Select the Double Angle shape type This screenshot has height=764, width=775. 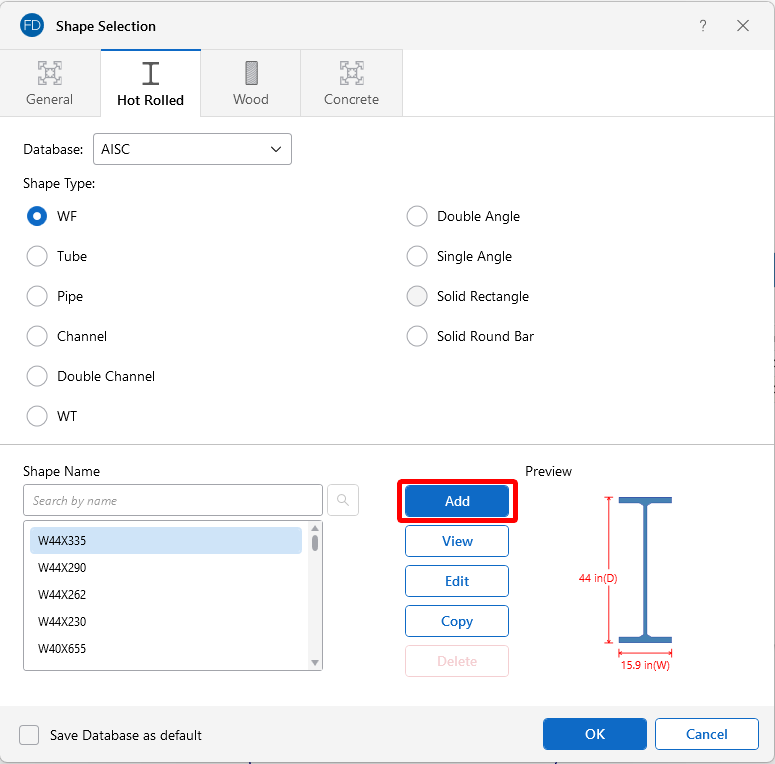point(417,216)
